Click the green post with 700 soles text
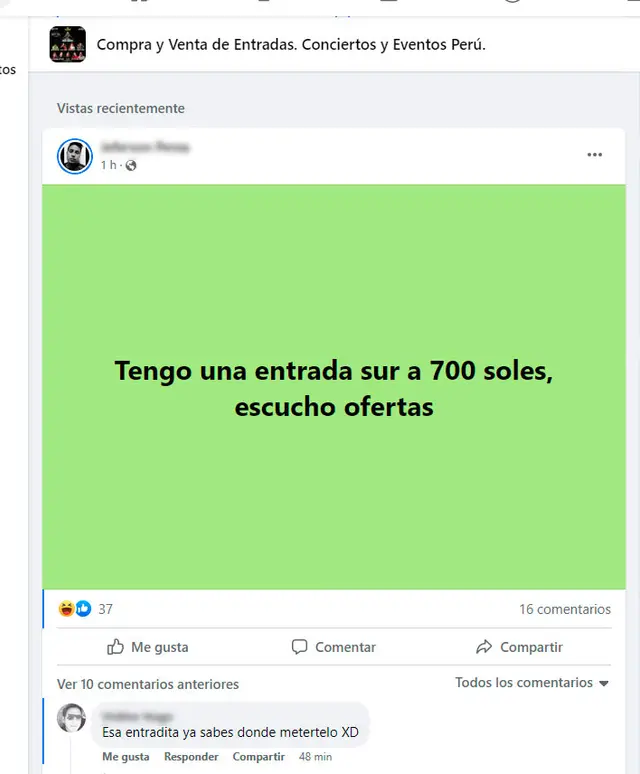640x774 pixels. 334,387
